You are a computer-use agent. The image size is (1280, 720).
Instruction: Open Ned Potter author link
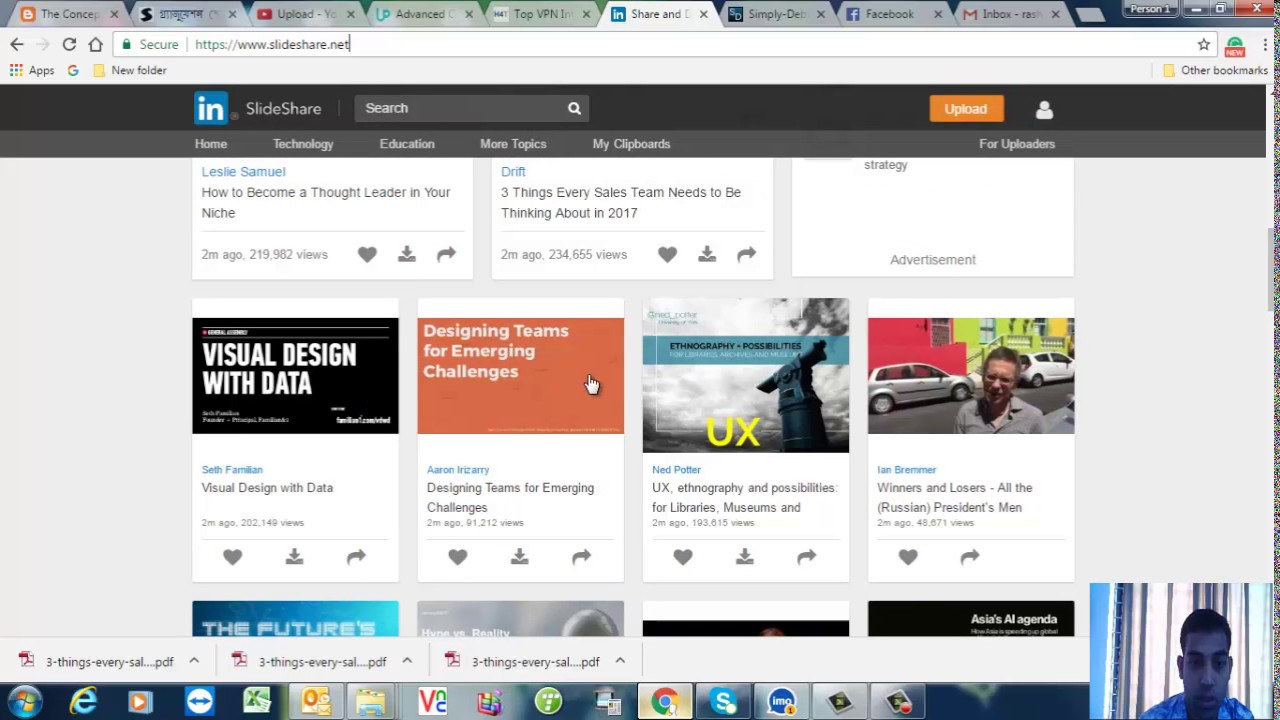point(676,470)
